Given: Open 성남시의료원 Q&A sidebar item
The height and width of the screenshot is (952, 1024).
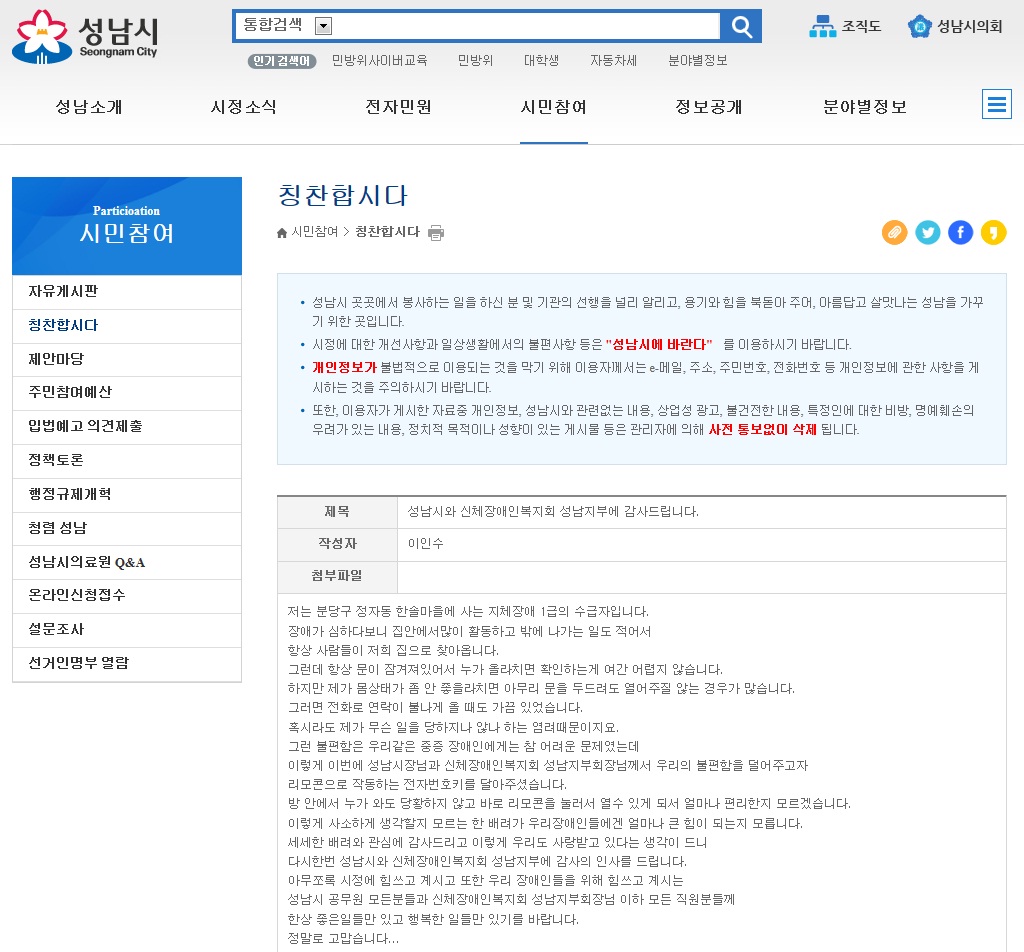Looking at the screenshot, I should click(x=87, y=562).
